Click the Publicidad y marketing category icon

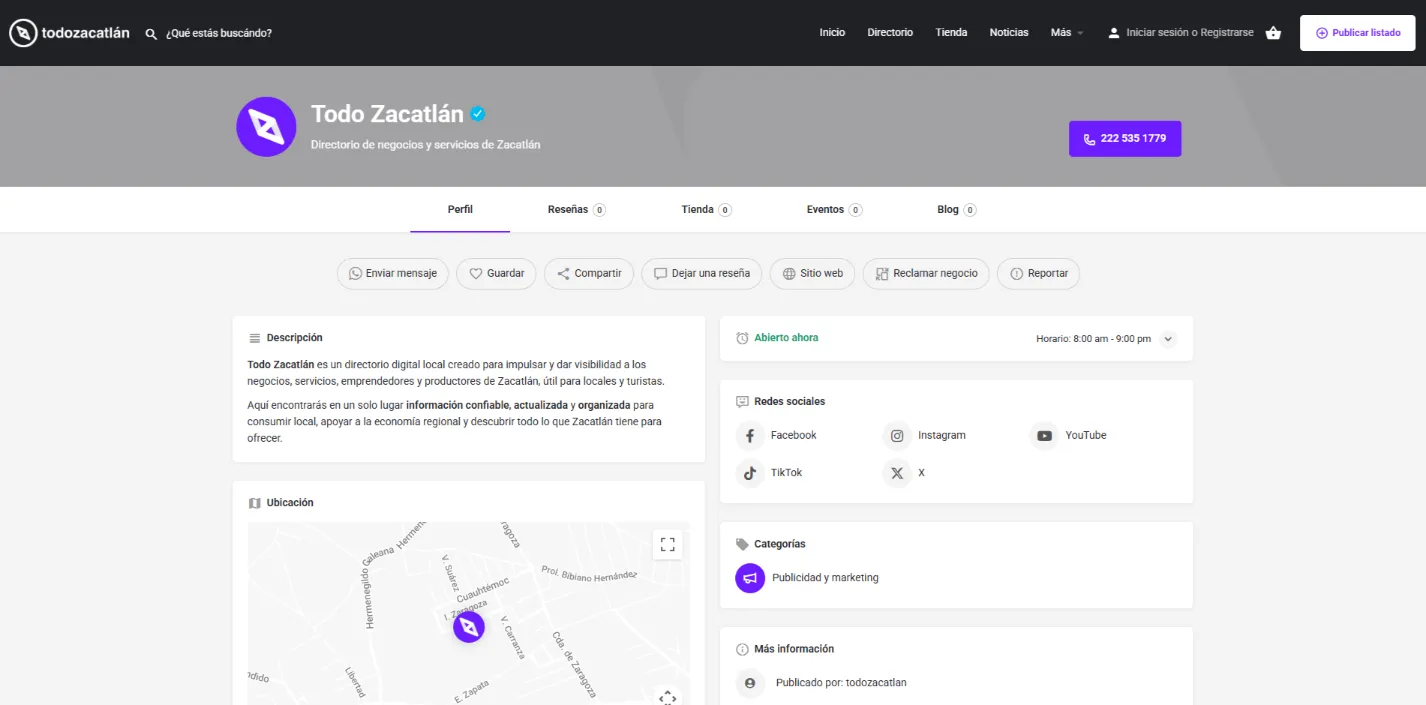click(x=750, y=578)
